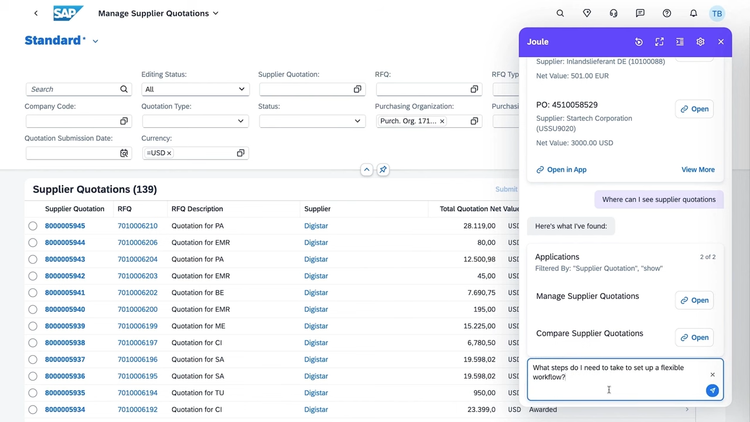
Task: Click the Supplier Quotation filter input
Action: pyautogui.click(x=304, y=89)
